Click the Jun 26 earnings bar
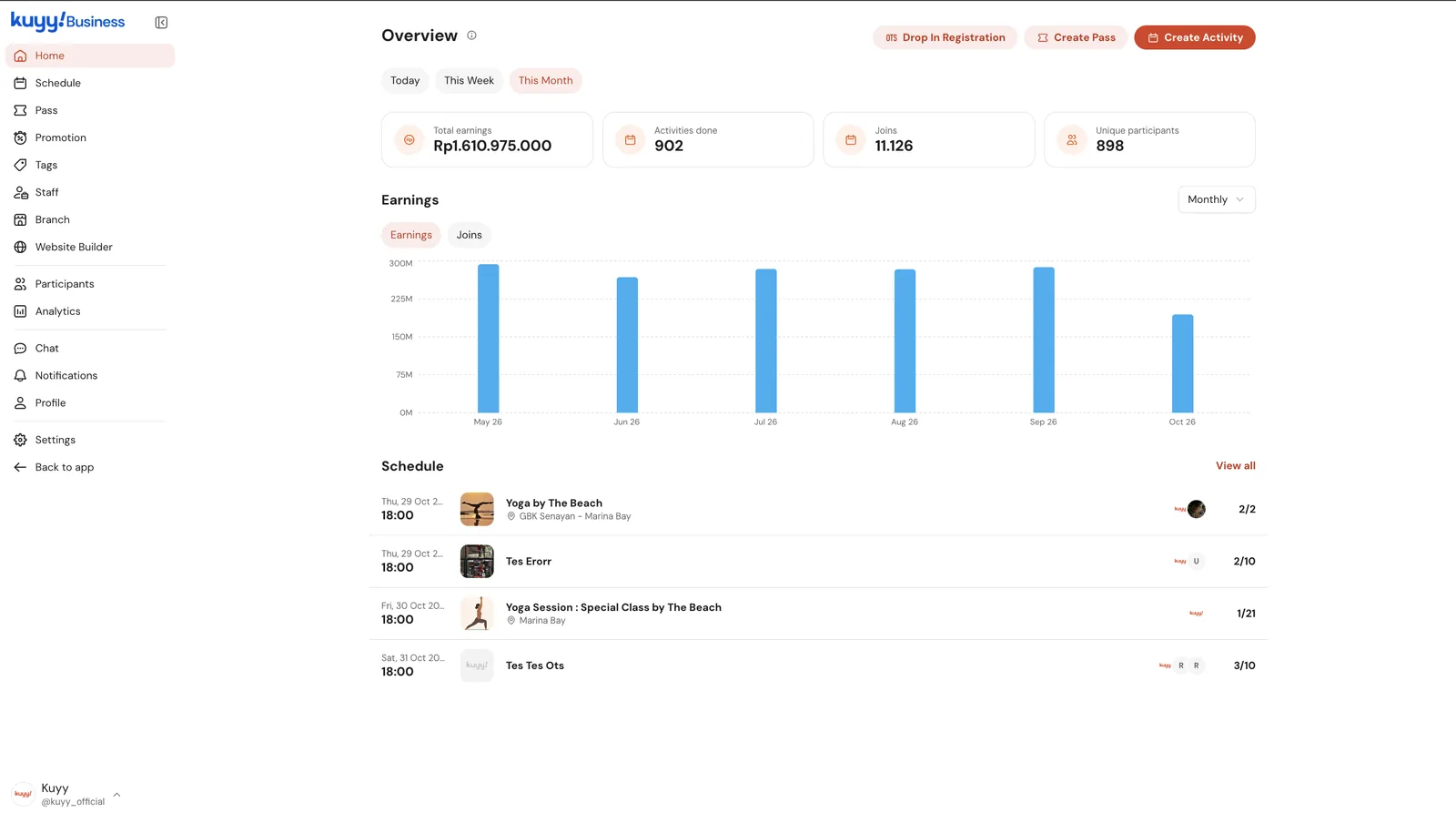1456x823 pixels. pyautogui.click(x=627, y=345)
